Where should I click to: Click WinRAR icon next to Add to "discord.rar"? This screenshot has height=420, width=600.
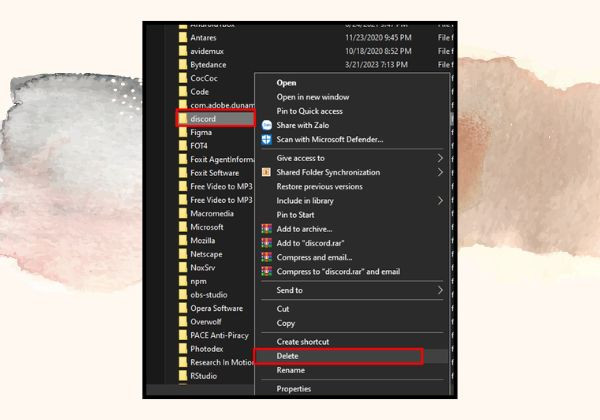(x=266, y=243)
